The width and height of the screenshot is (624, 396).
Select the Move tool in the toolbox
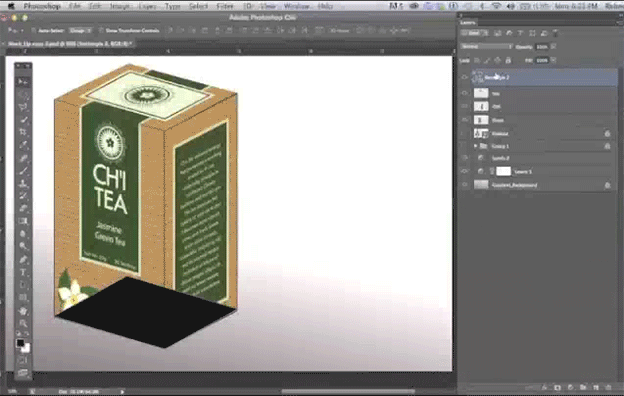point(23,82)
